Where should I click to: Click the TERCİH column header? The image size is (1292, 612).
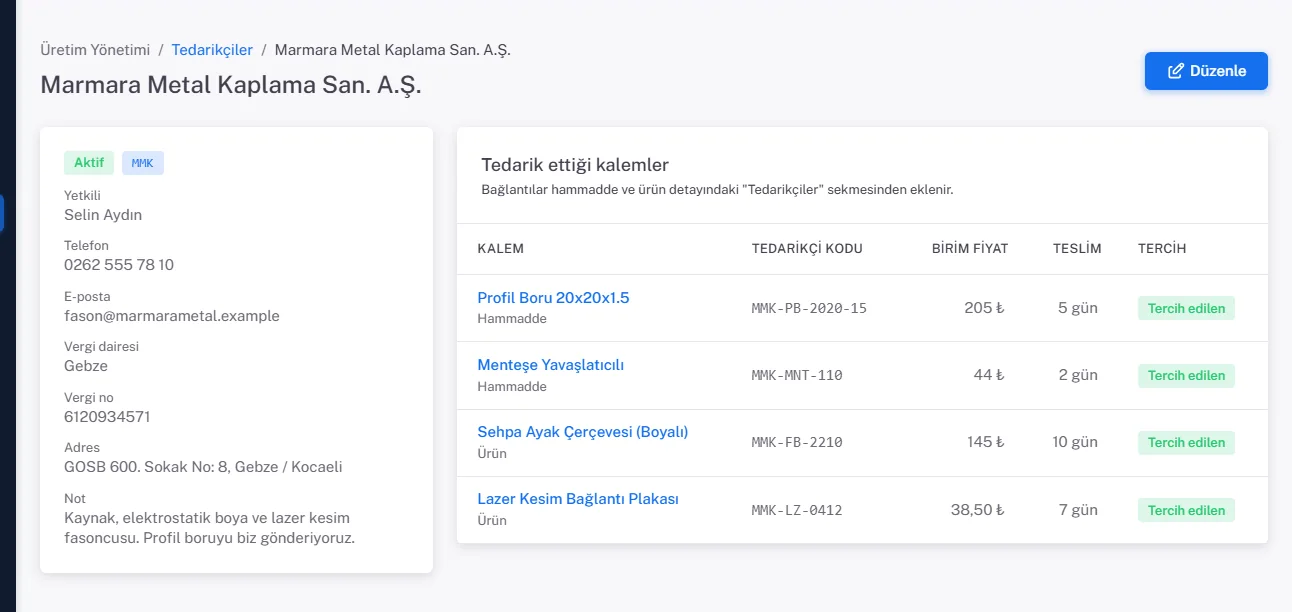(1162, 249)
